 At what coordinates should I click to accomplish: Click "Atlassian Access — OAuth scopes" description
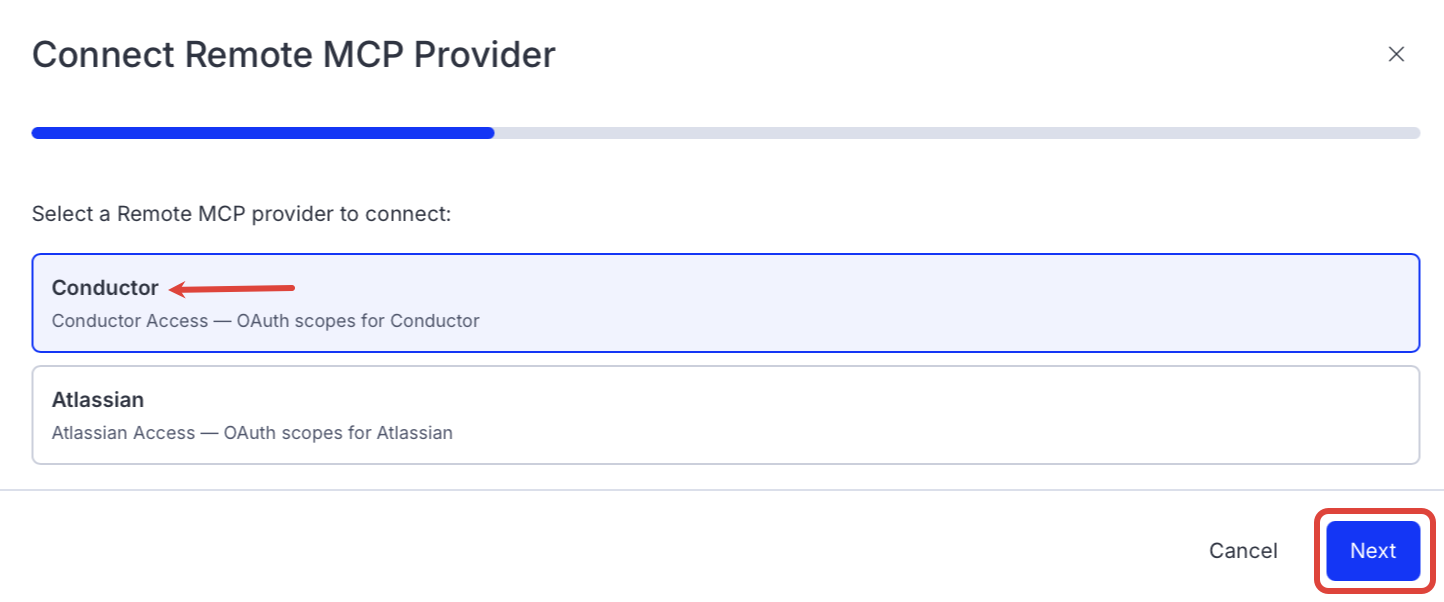(x=252, y=433)
